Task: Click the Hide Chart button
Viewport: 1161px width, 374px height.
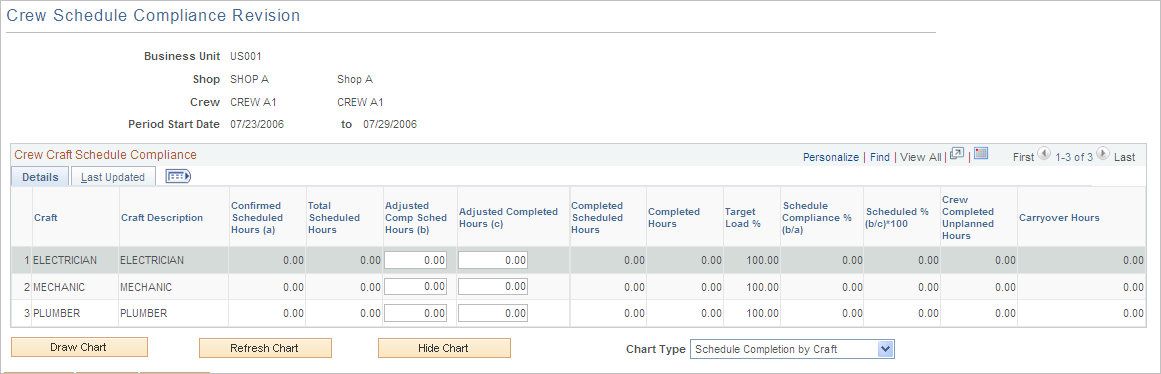Action: [x=444, y=348]
